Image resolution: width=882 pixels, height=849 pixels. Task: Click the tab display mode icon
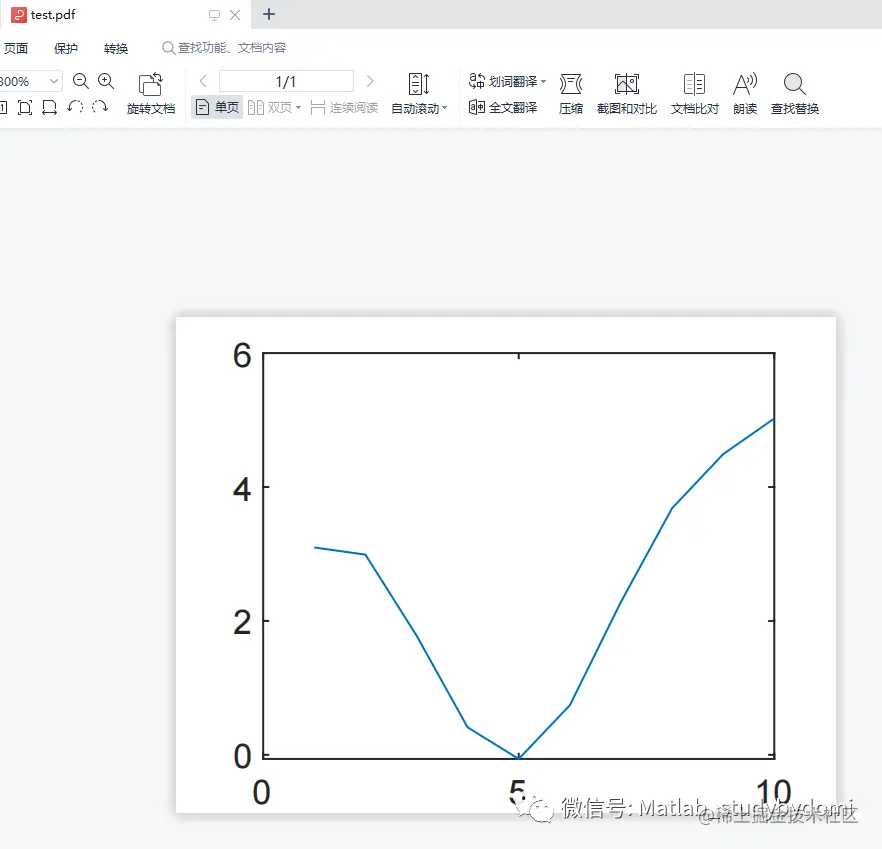tap(214, 15)
